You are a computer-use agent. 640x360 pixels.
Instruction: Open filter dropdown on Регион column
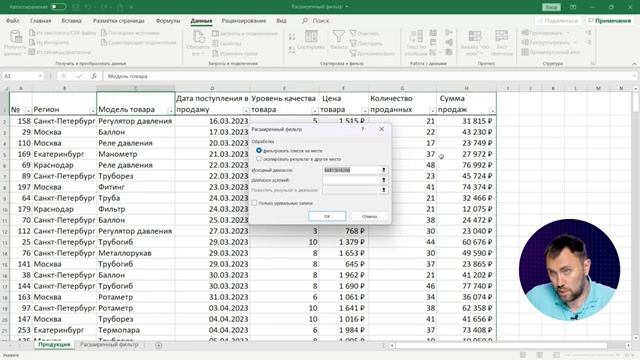coord(92,111)
